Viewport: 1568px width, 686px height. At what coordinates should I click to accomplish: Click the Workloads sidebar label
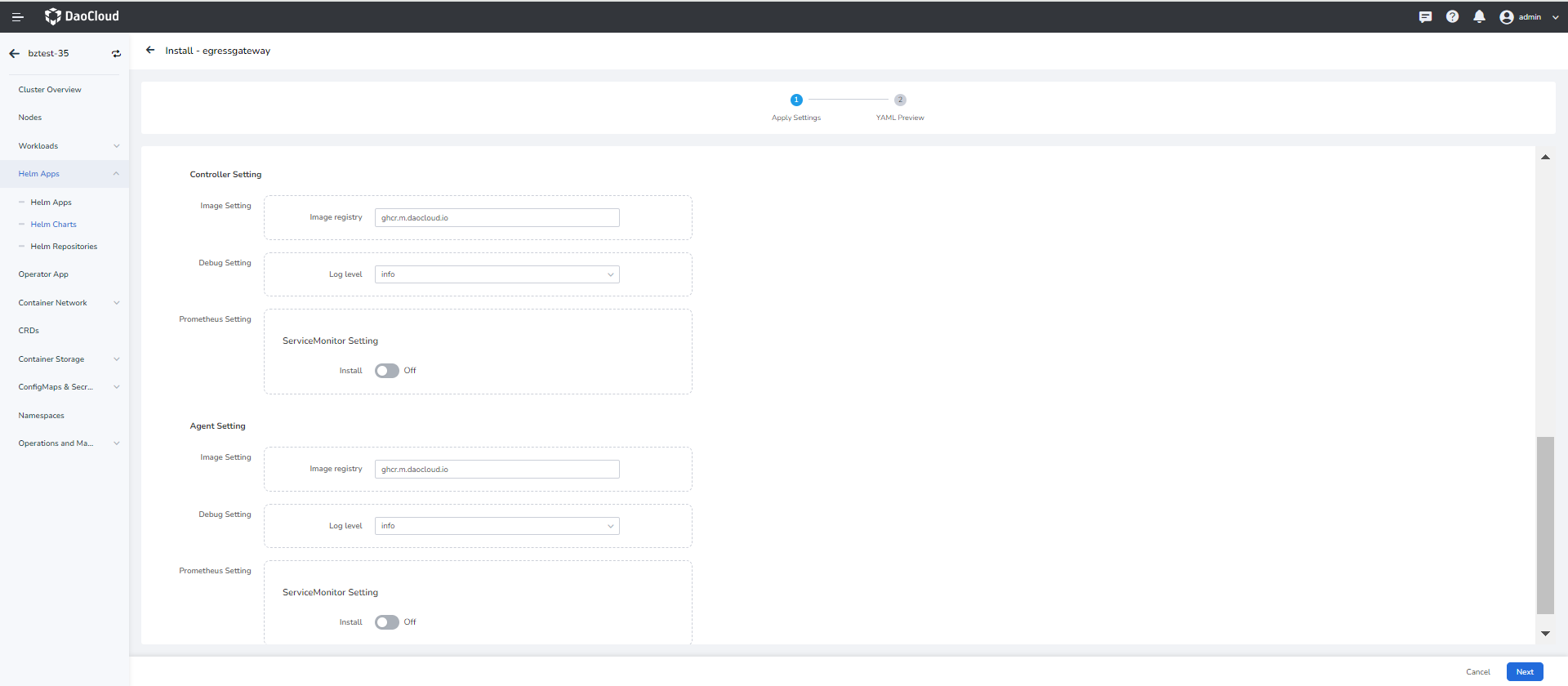[38, 146]
